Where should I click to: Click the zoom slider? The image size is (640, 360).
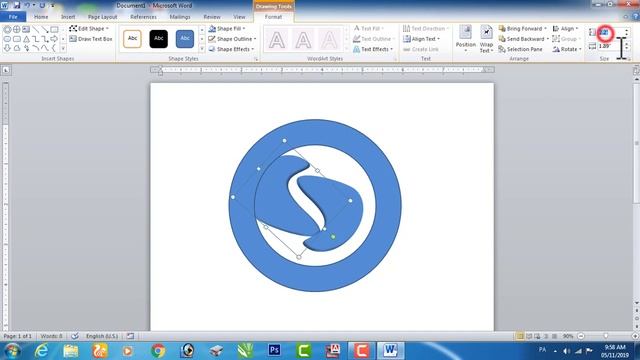click(607, 336)
